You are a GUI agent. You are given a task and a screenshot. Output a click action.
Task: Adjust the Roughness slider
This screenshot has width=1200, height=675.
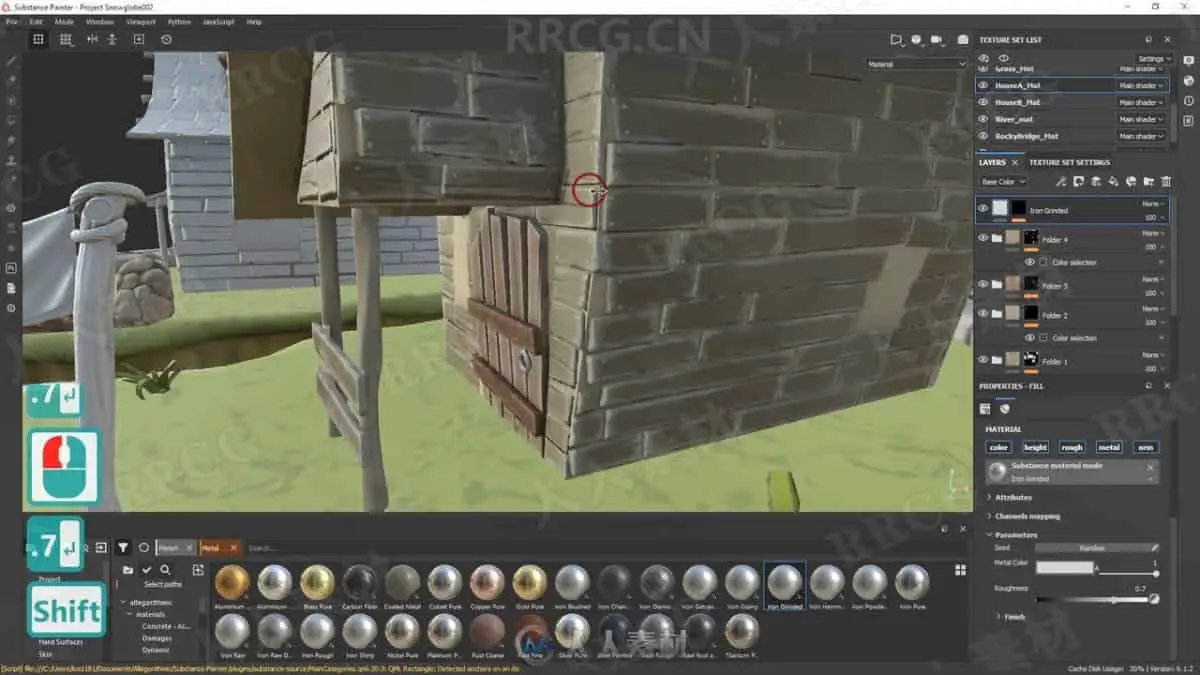point(1094,600)
